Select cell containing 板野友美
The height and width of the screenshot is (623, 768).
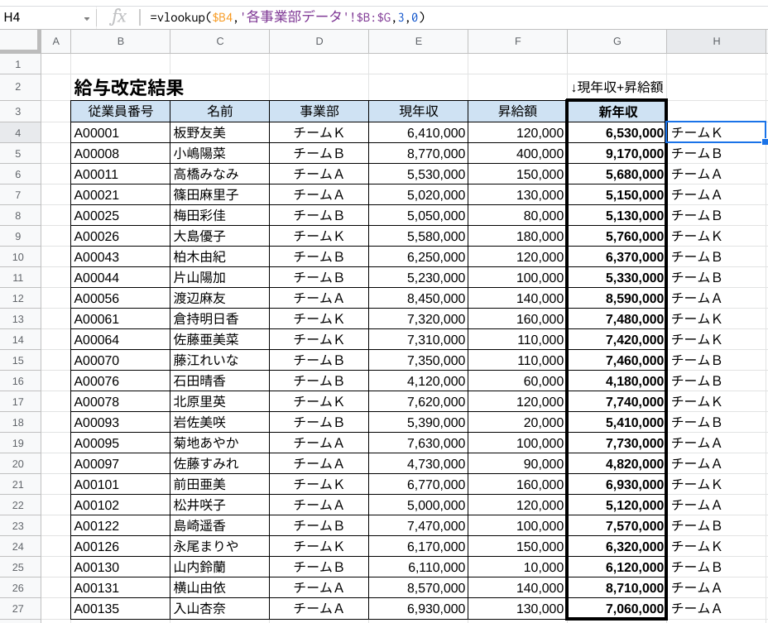coord(219,132)
